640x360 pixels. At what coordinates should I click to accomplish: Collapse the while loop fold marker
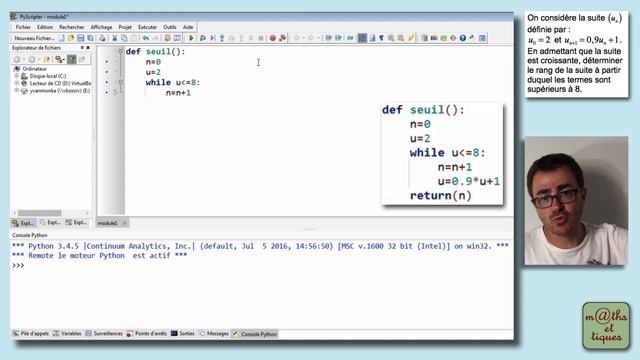pyautogui.click(x=120, y=82)
